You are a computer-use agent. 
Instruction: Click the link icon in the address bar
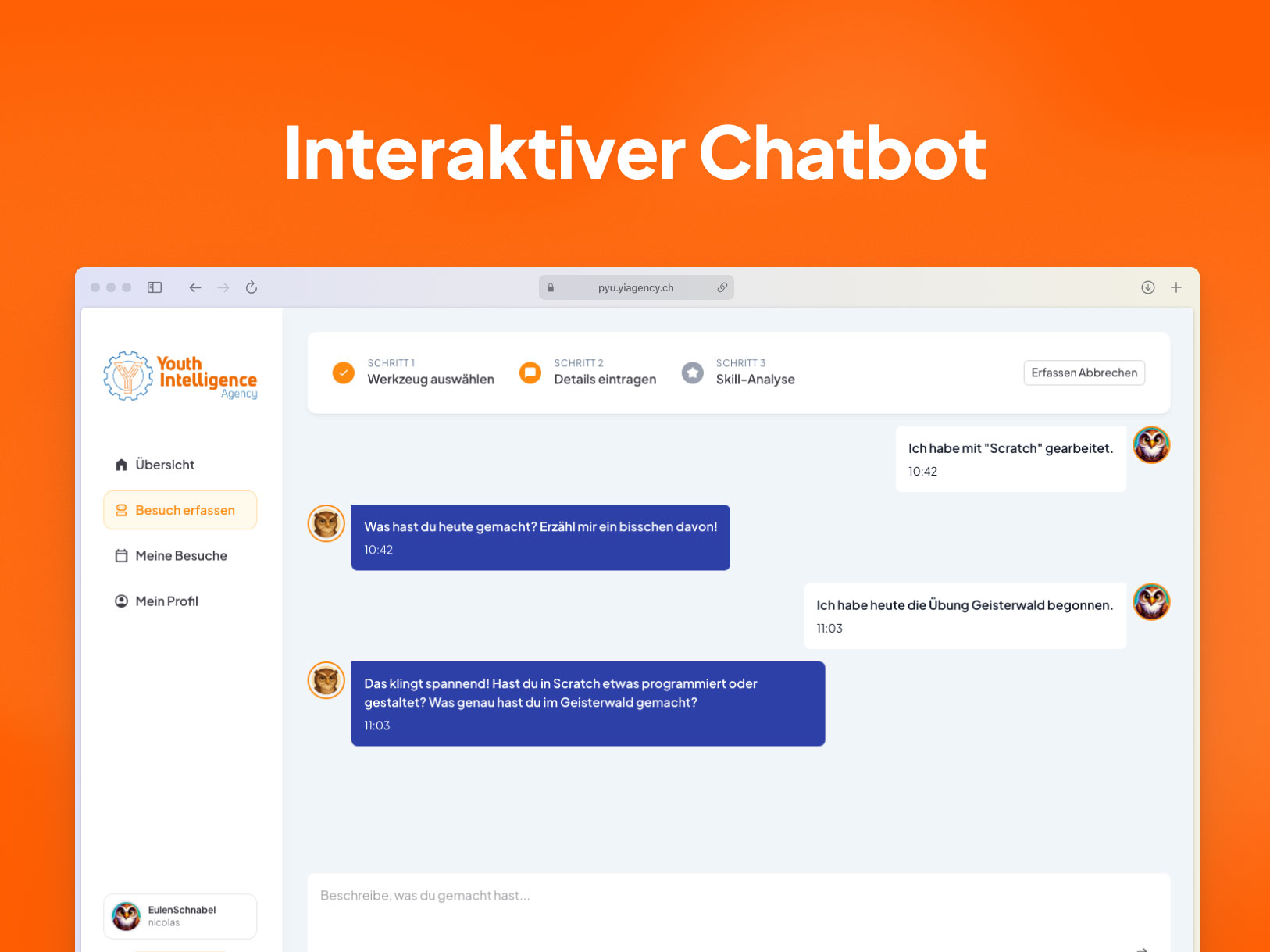coord(722,287)
